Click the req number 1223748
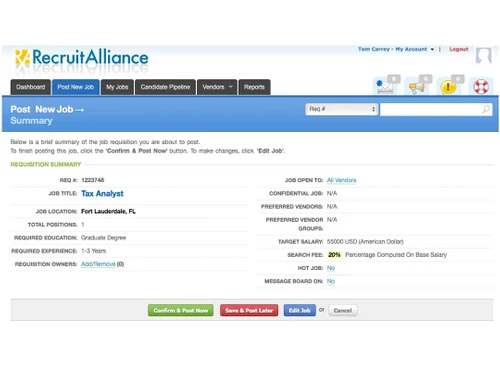This screenshot has width=500, height=375. click(93, 180)
